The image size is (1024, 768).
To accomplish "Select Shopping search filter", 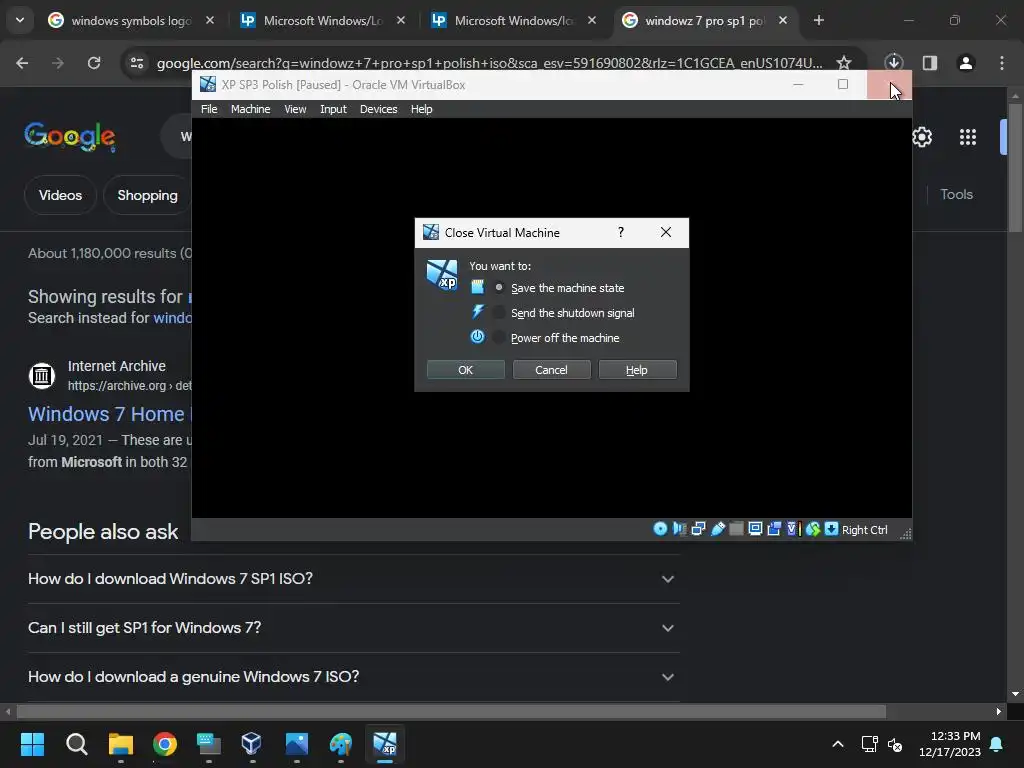I will tap(147, 195).
